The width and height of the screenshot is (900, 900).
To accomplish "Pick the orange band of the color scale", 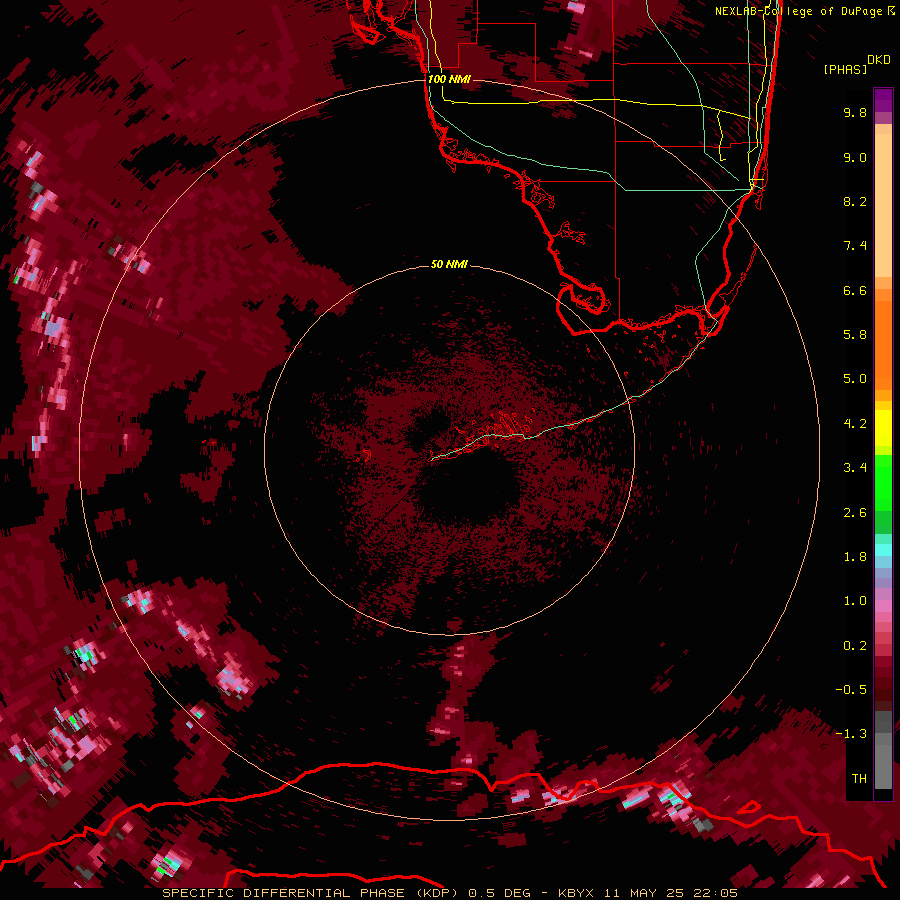I will coord(883,344).
